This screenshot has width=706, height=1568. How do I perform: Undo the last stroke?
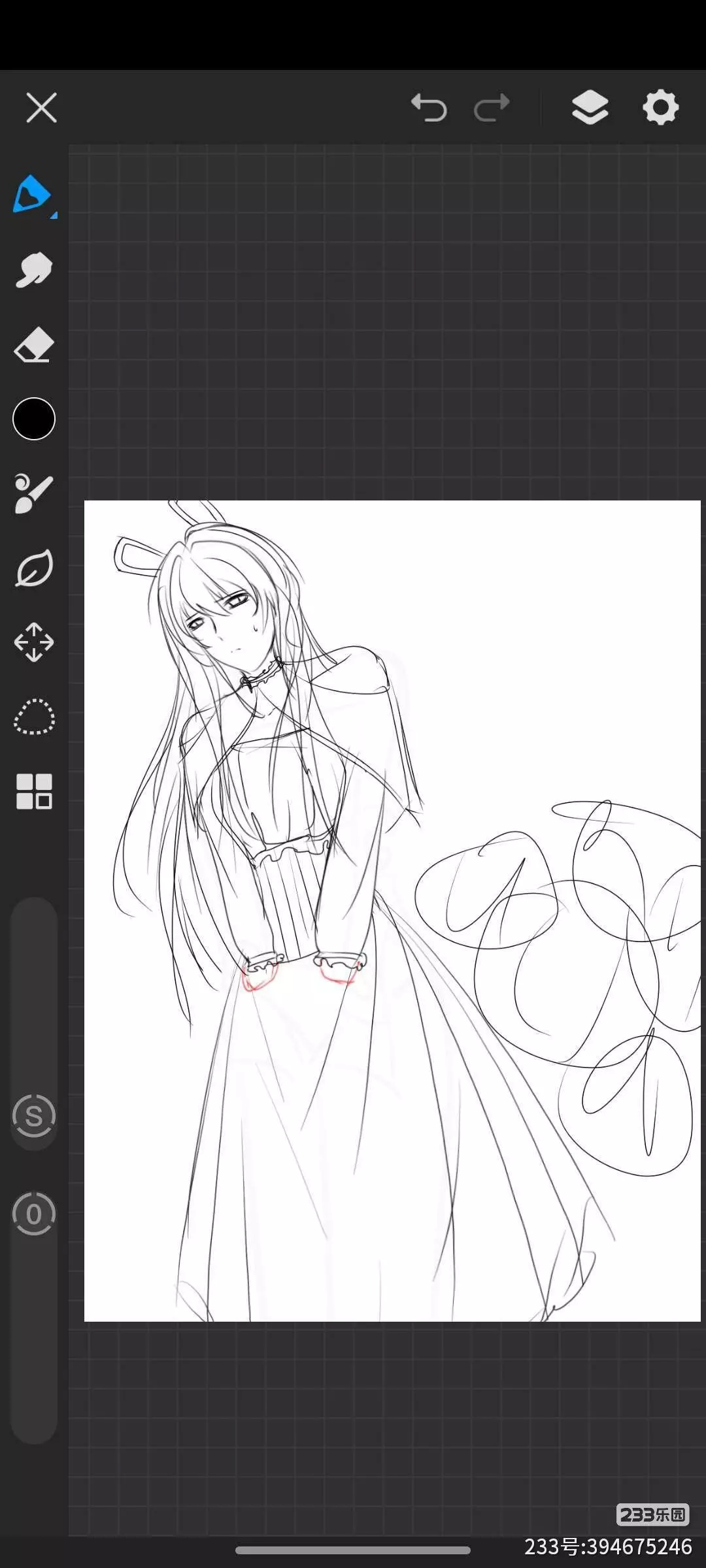[x=429, y=107]
